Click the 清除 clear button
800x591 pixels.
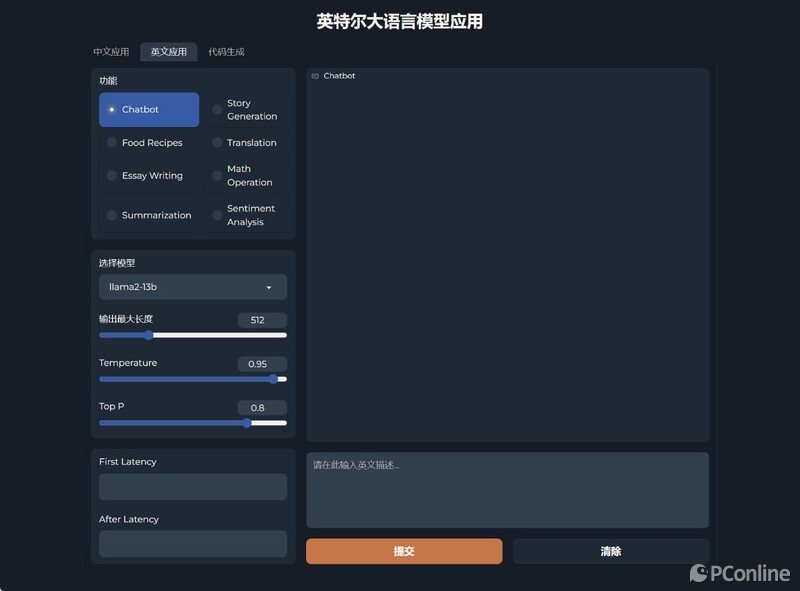tap(611, 551)
